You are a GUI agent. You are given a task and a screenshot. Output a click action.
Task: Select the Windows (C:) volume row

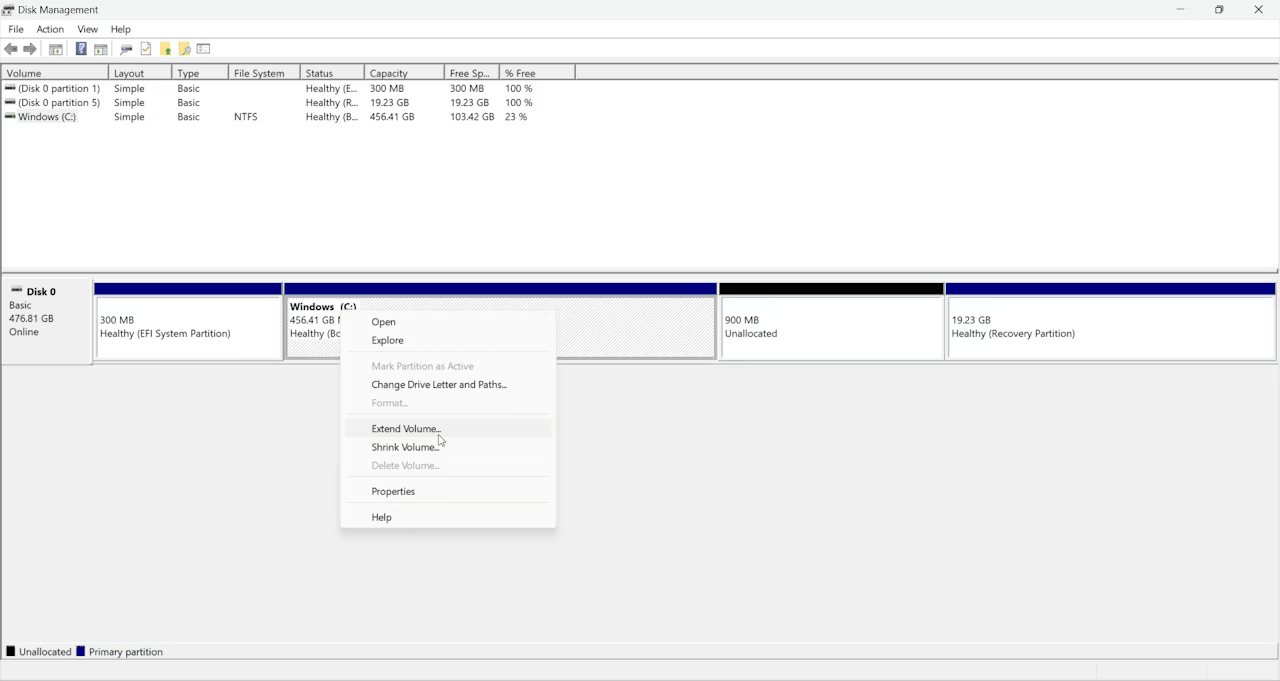[47, 117]
